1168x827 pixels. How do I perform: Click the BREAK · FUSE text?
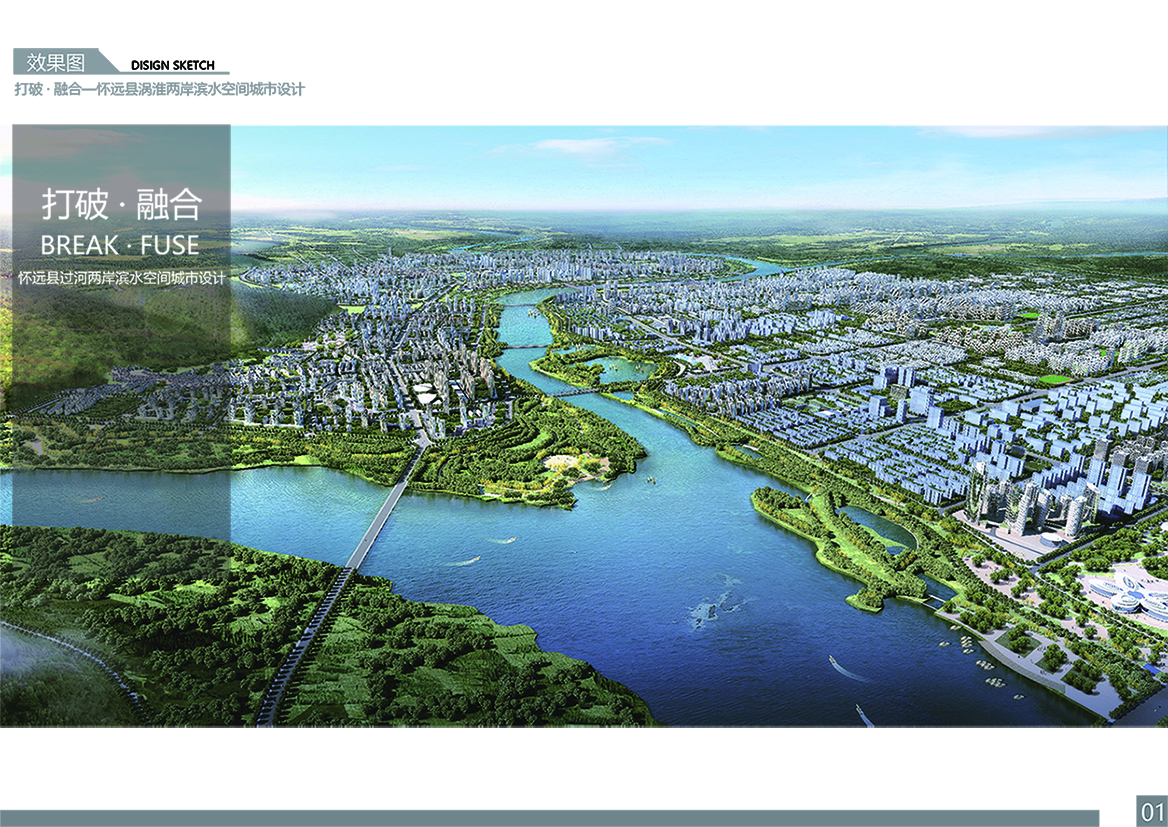(x=120, y=245)
